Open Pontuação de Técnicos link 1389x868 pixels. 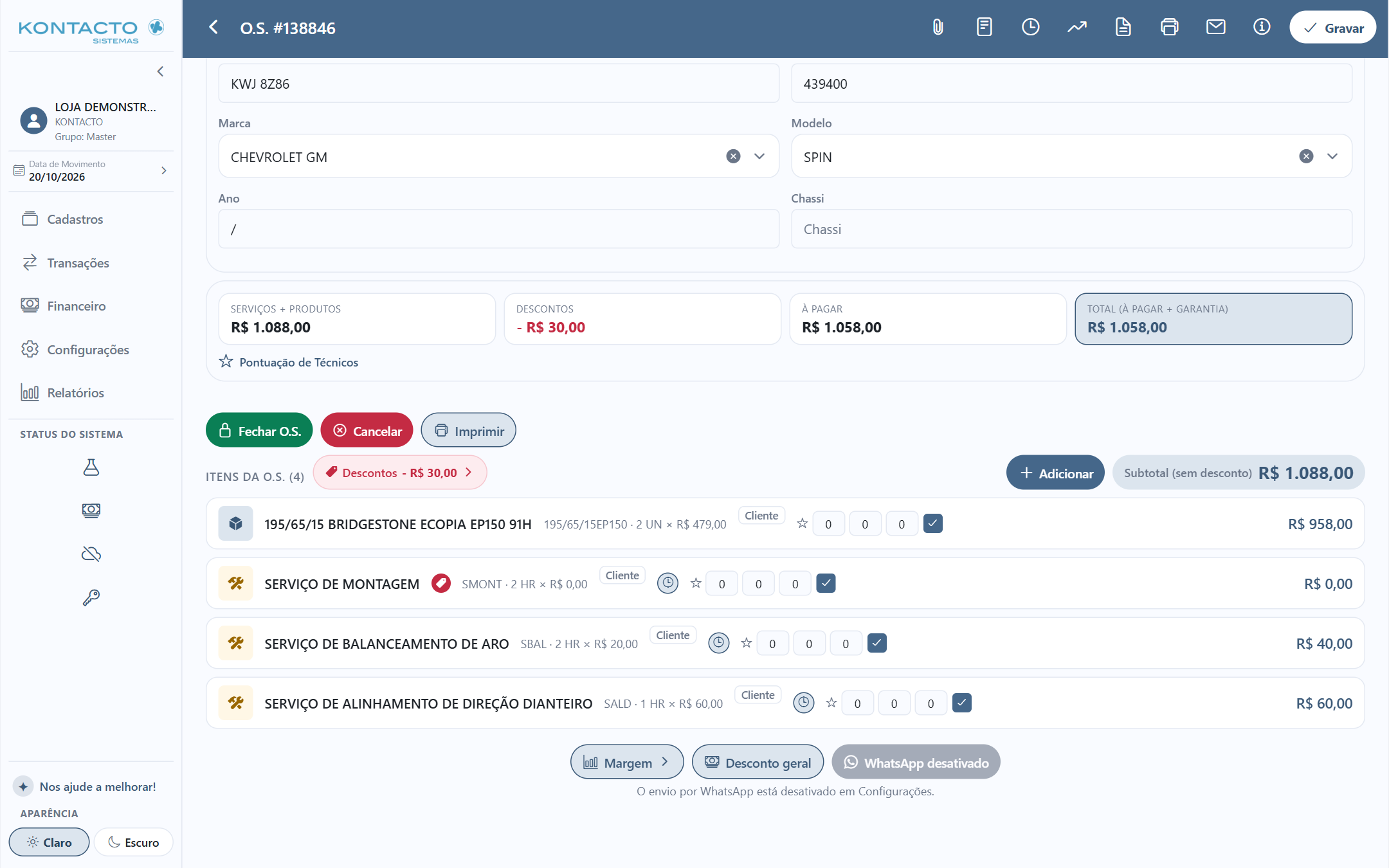[289, 362]
